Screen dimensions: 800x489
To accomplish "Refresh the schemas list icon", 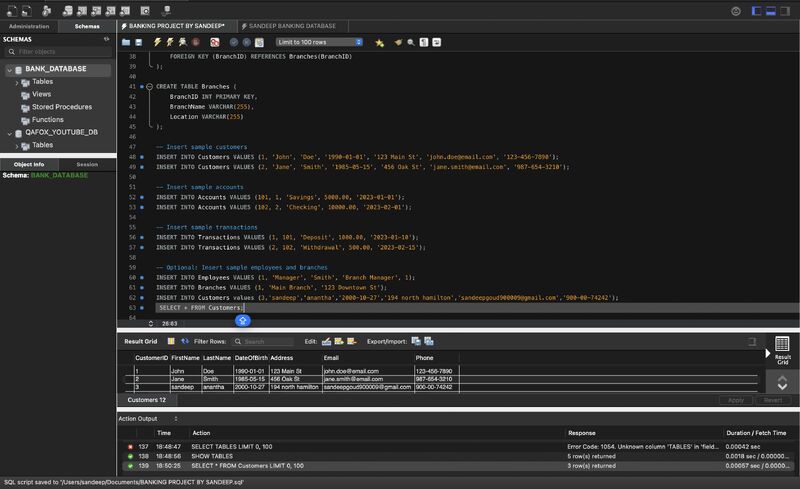I will pyautogui.click(x=106, y=39).
